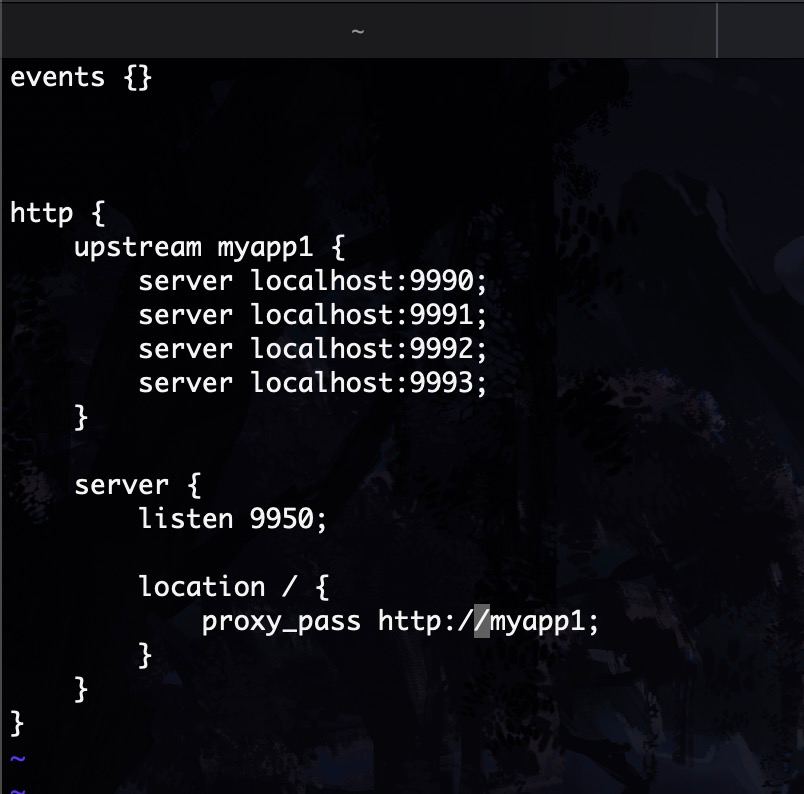Image resolution: width=804 pixels, height=794 pixels.
Task: Click the highlighted cursor slash in http://
Action: [x=482, y=621]
